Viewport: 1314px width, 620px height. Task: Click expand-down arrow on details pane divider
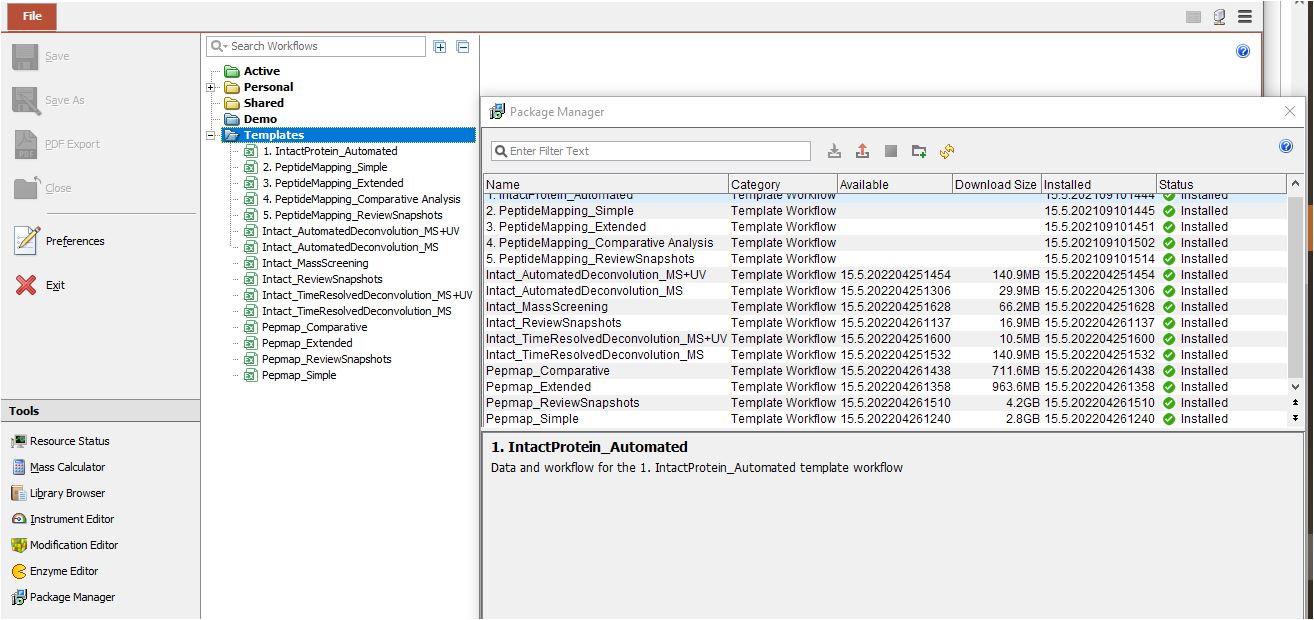coord(1296,418)
